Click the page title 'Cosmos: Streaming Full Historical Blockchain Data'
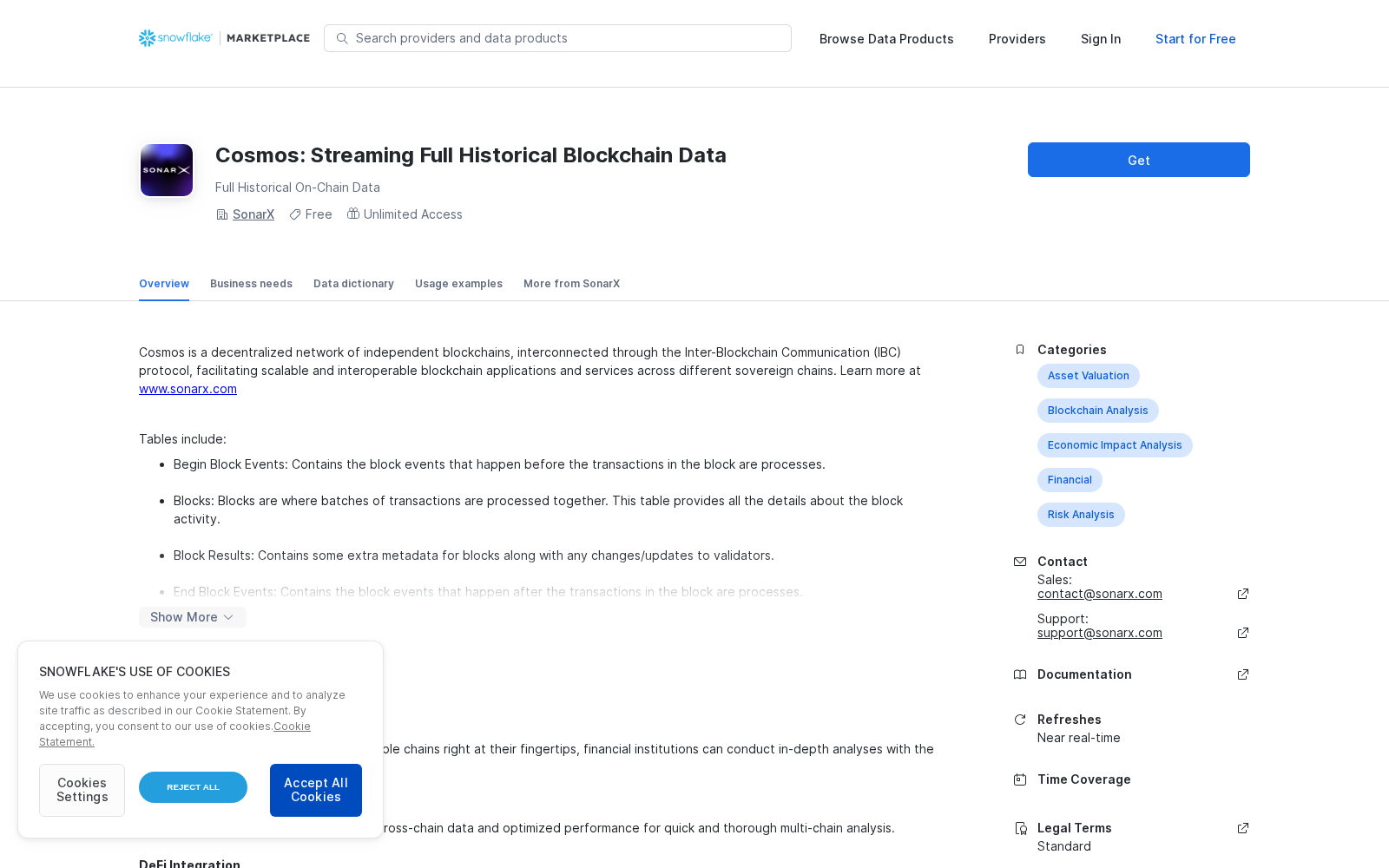The height and width of the screenshot is (868, 1389). [x=471, y=155]
